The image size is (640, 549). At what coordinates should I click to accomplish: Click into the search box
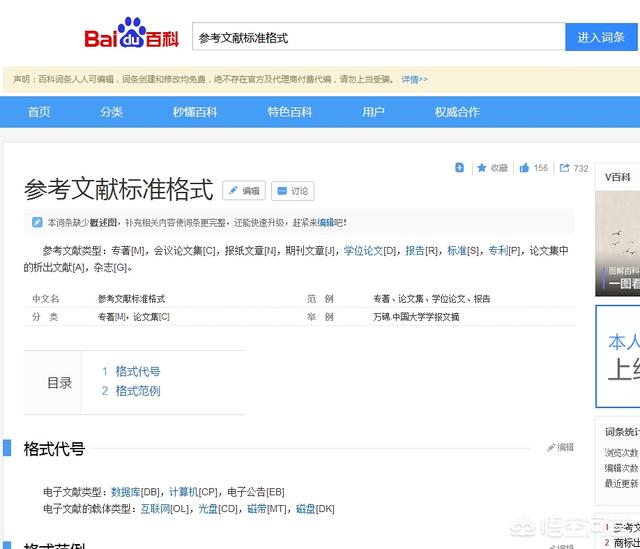coord(378,37)
